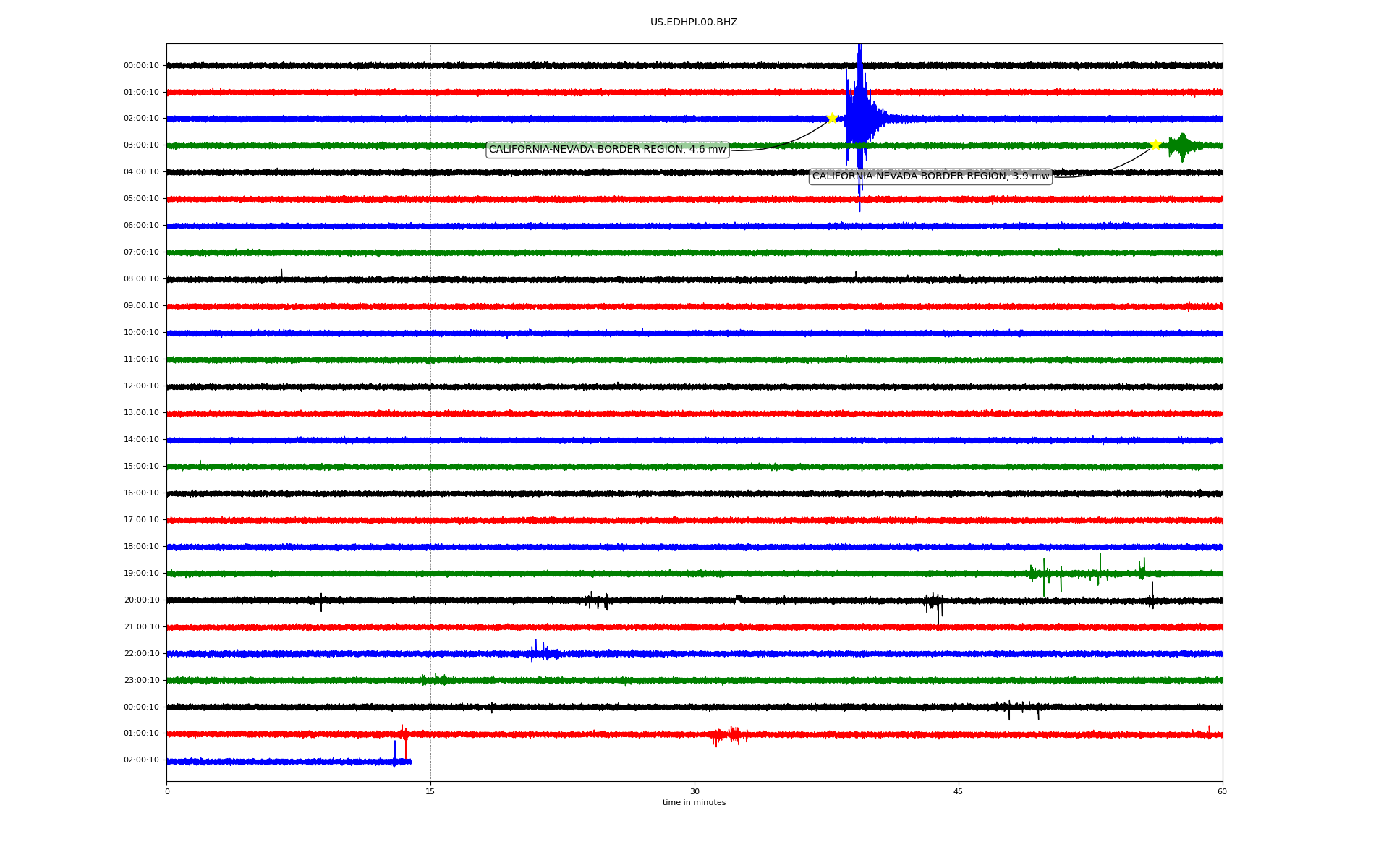1389x868 pixels.
Task: Click the 23:00:10 row label
Action: click(x=141, y=680)
